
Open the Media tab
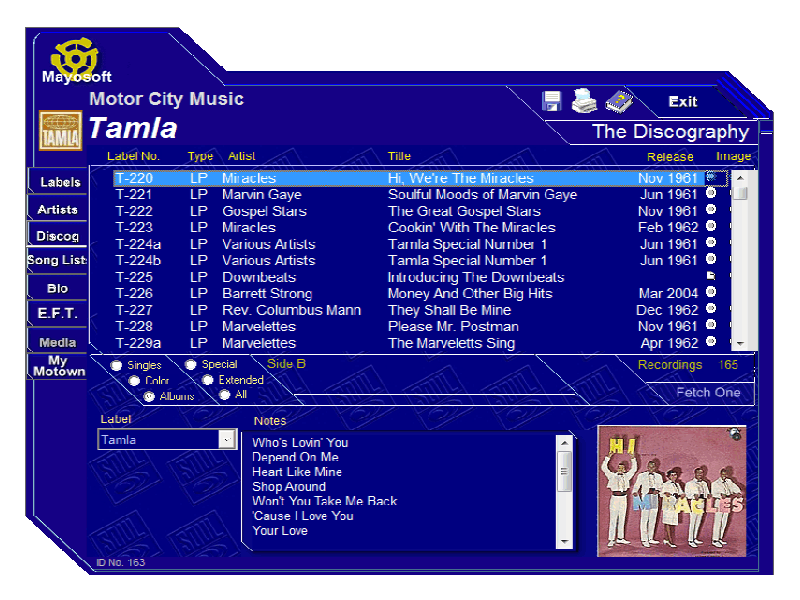pyautogui.click(x=58, y=342)
